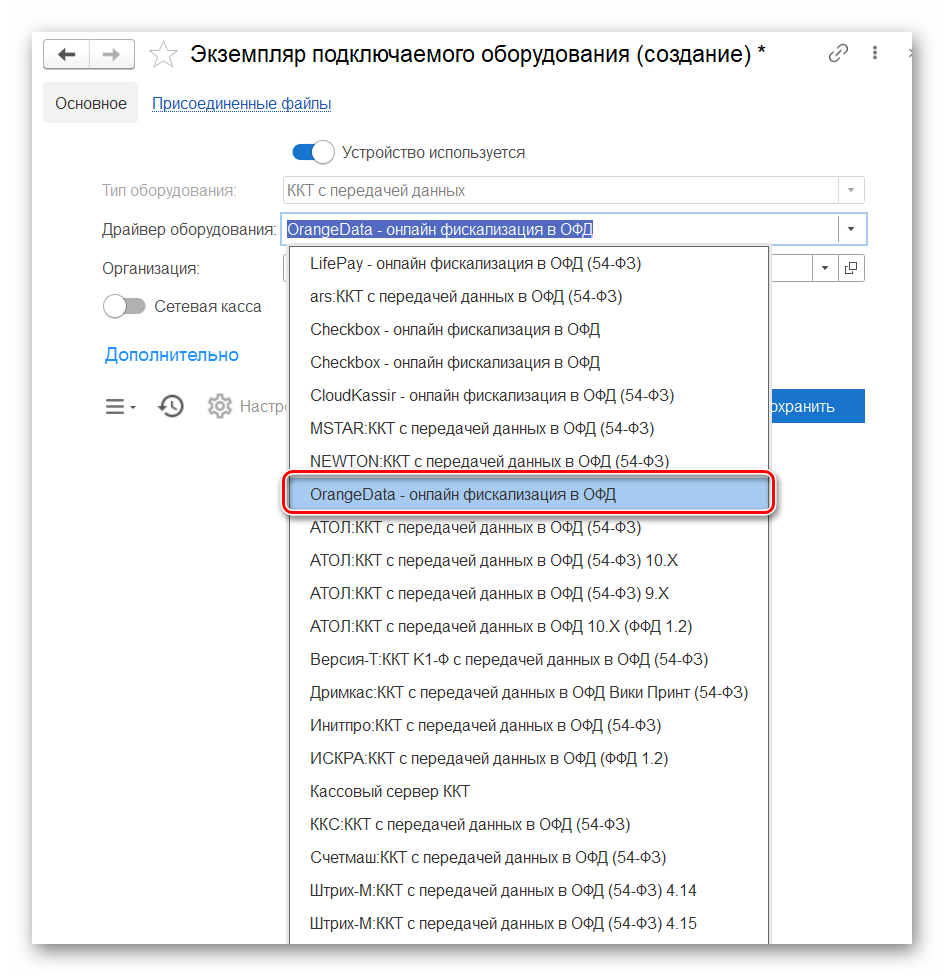Screen dimensions: 944x976
Task: Toggle the 'Устройство используется' switch
Action: click(x=313, y=152)
